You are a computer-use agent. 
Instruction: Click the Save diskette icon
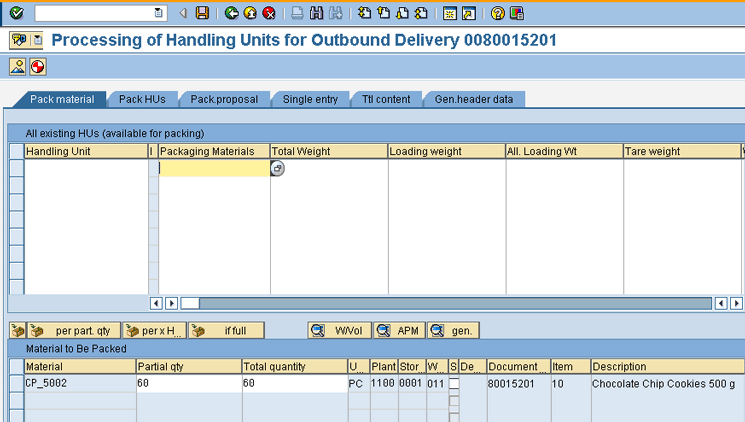202,13
